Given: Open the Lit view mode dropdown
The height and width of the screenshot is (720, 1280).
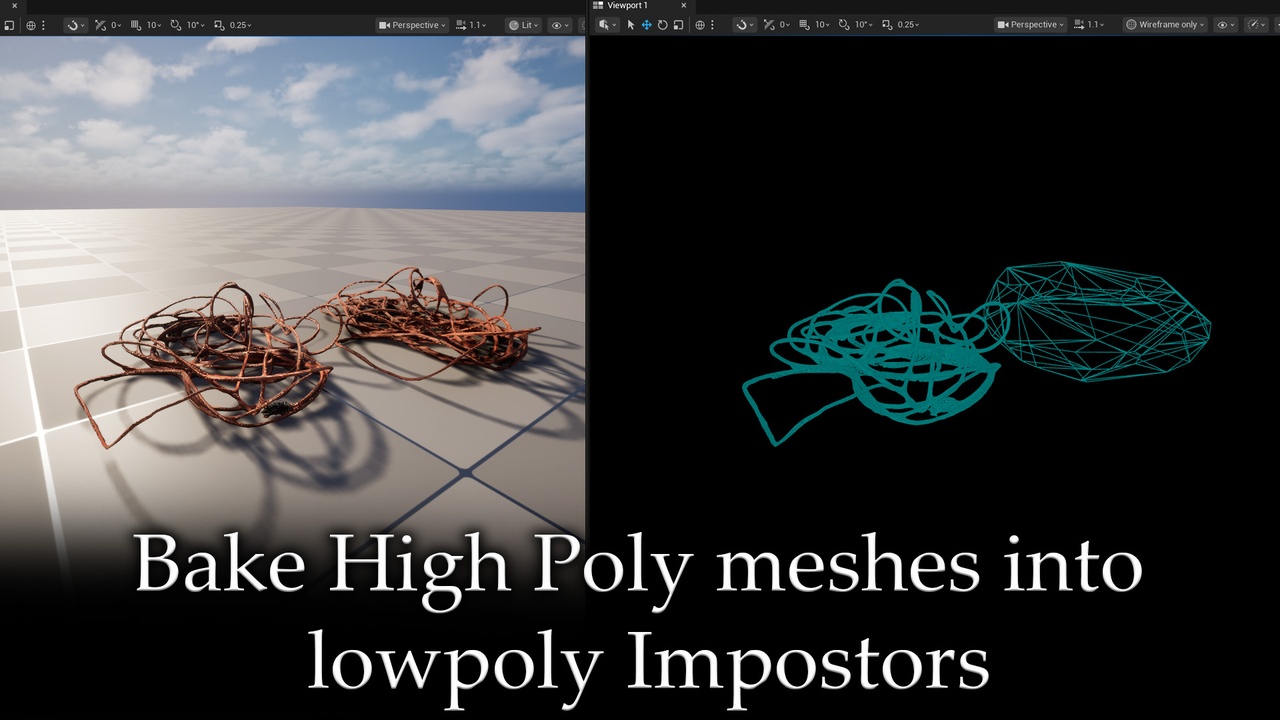Looking at the screenshot, I should (524, 25).
